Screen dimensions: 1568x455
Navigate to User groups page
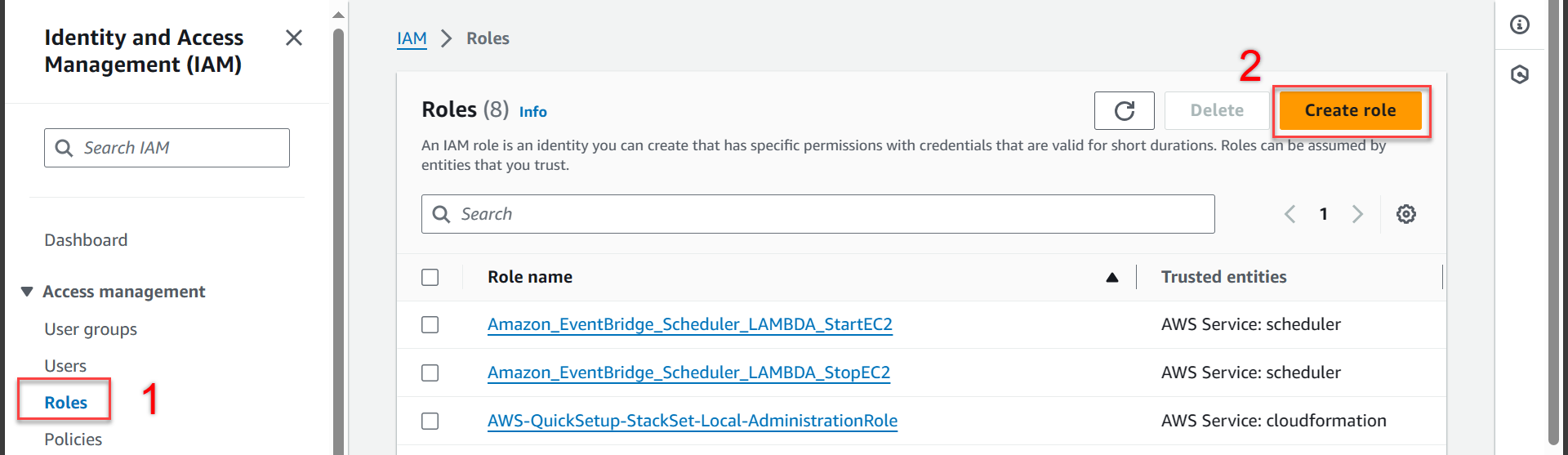(x=91, y=329)
